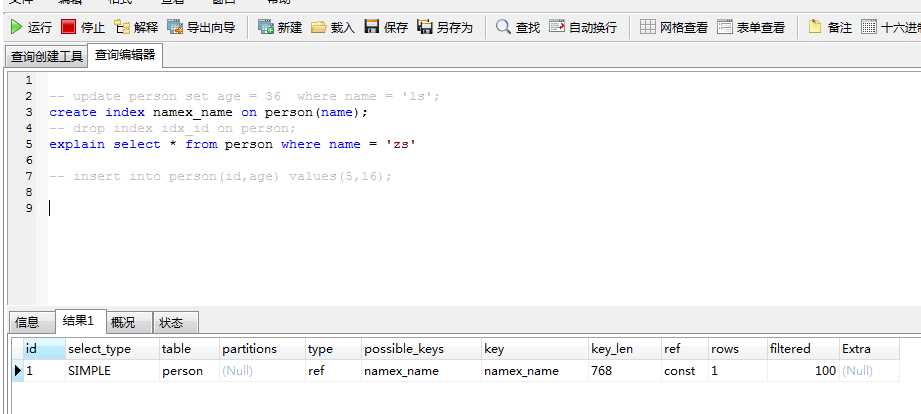
Task: Create a new query with 新建
Action: [x=280, y=27]
